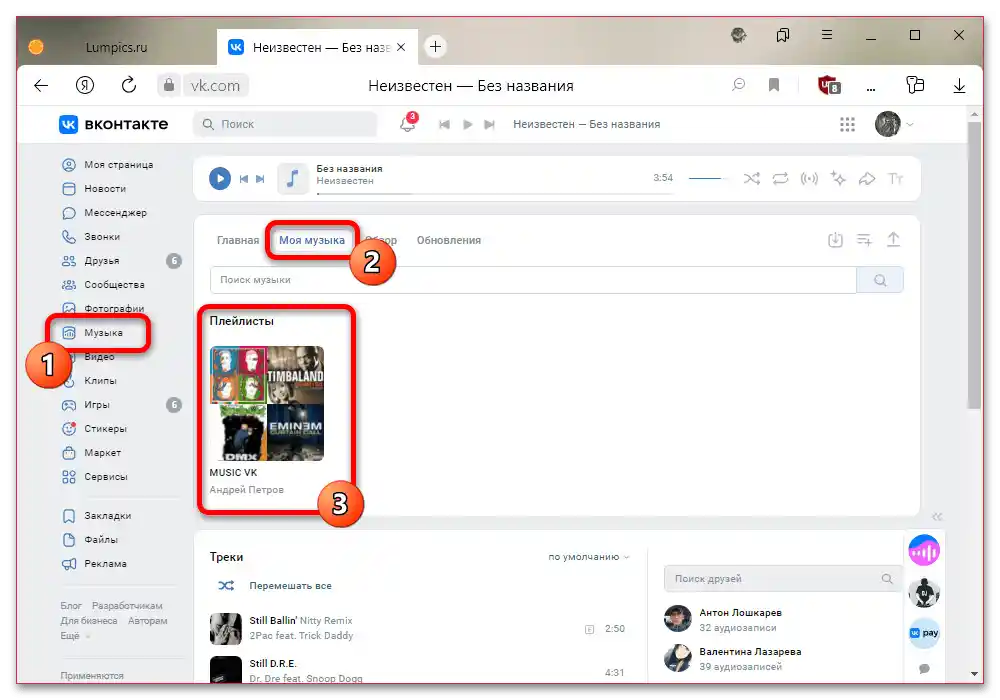This screenshot has width=1000, height=700.
Task: Click the music search magnifier button
Action: pos(880,280)
